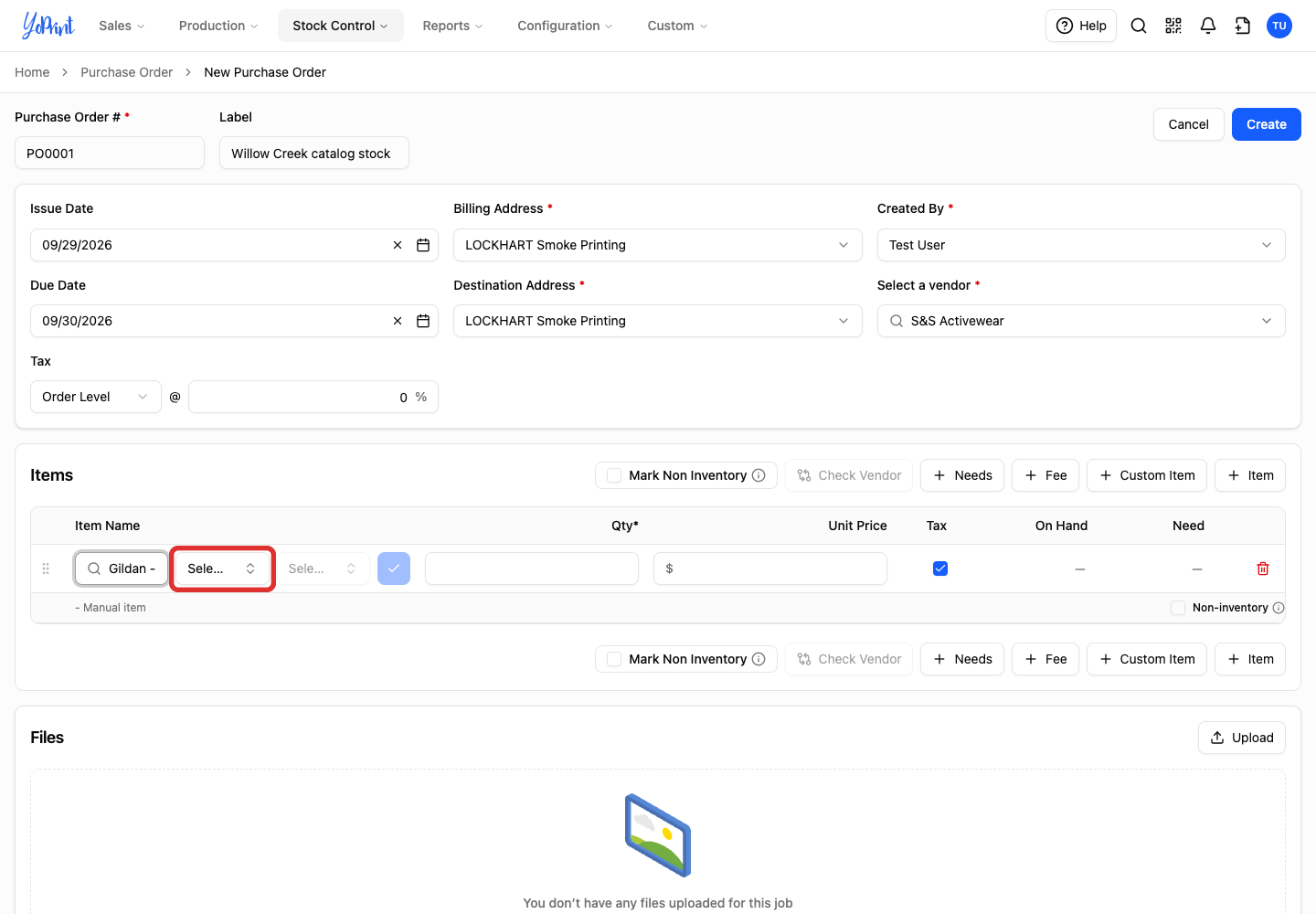Click info icon next to top Mark Non Inventory
The height and width of the screenshot is (914, 1316).
pos(759,475)
